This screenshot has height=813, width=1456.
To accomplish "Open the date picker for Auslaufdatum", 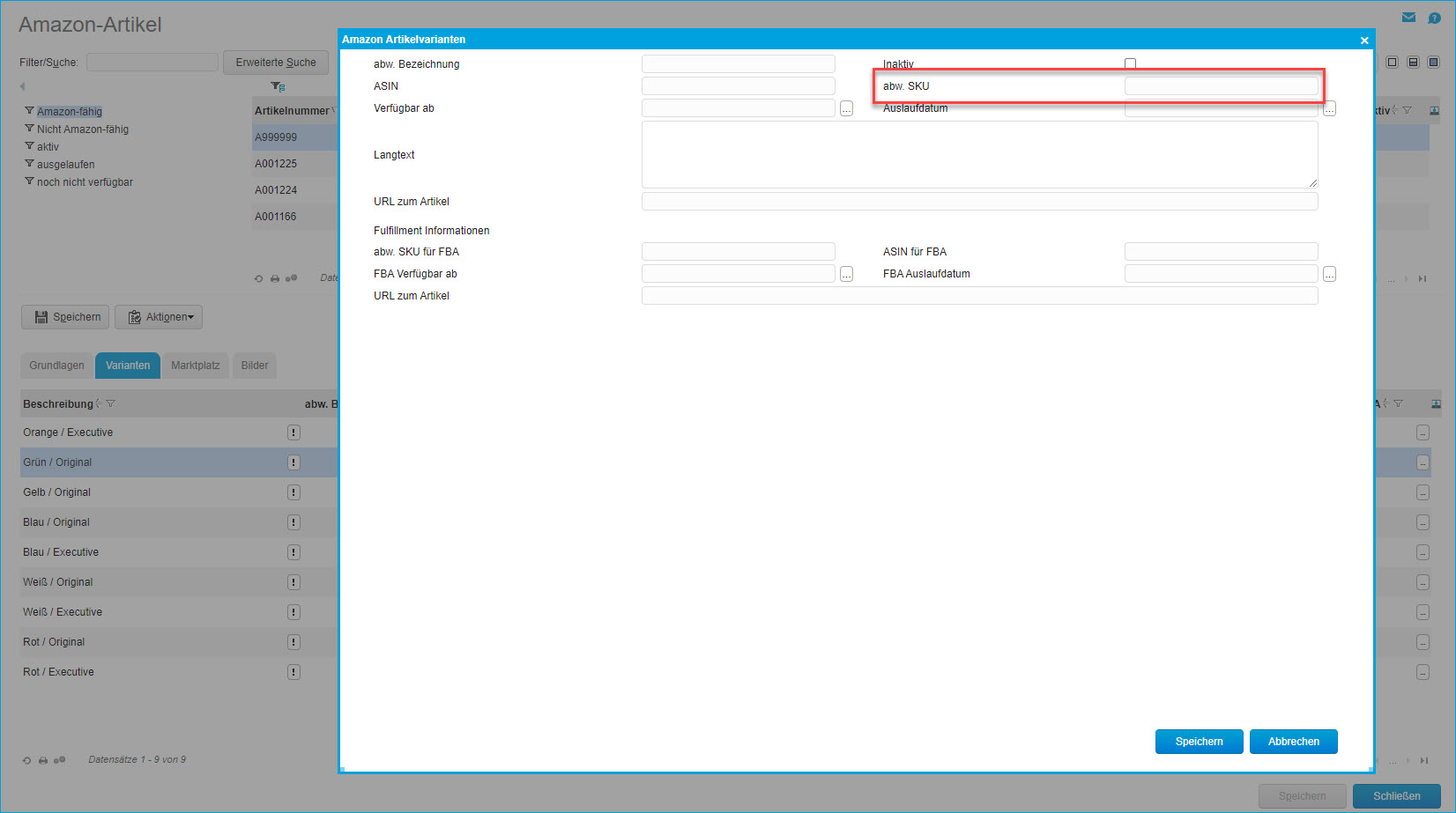I will pyautogui.click(x=1329, y=108).
